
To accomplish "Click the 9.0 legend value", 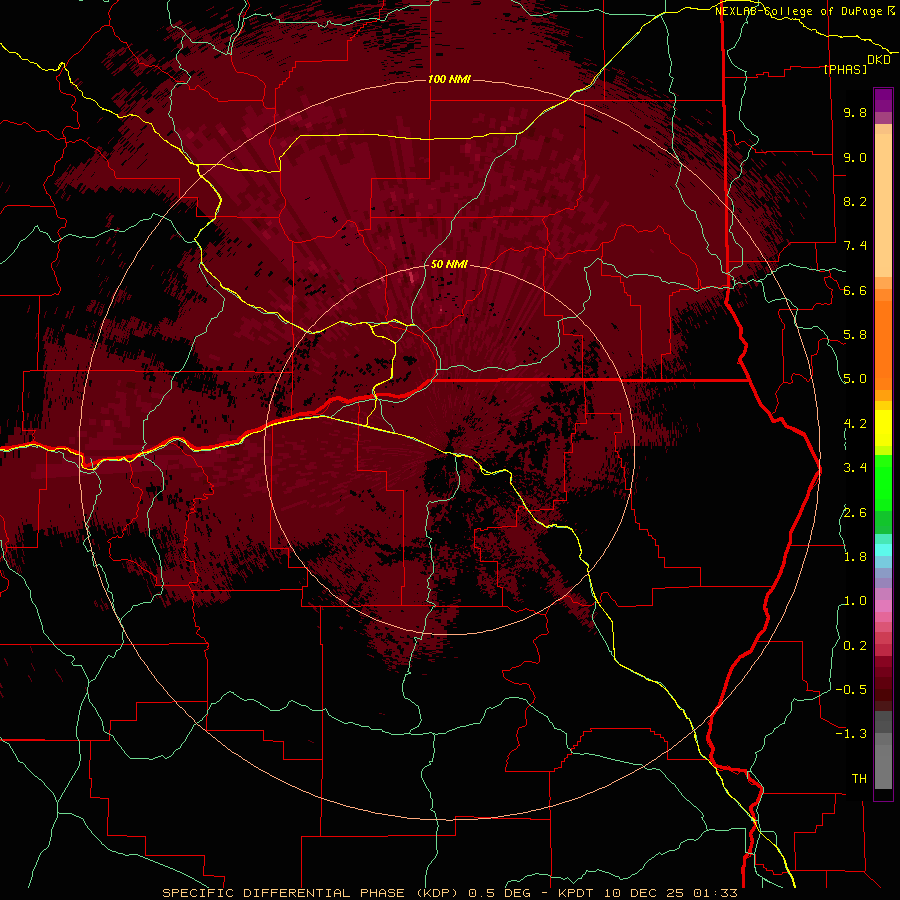I will click(855, 157).
